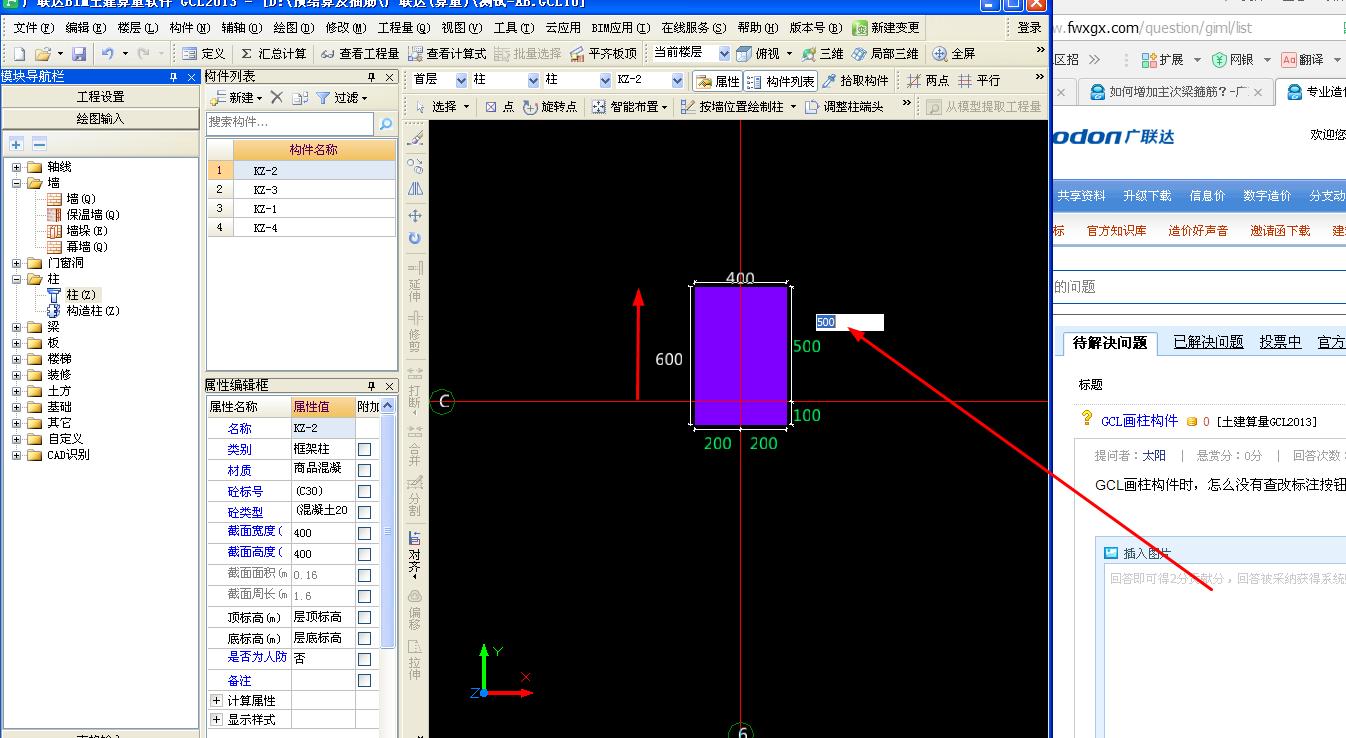Select the 点 point drawing tool
The image size is (1346, 738).
(x=499, y=106)
